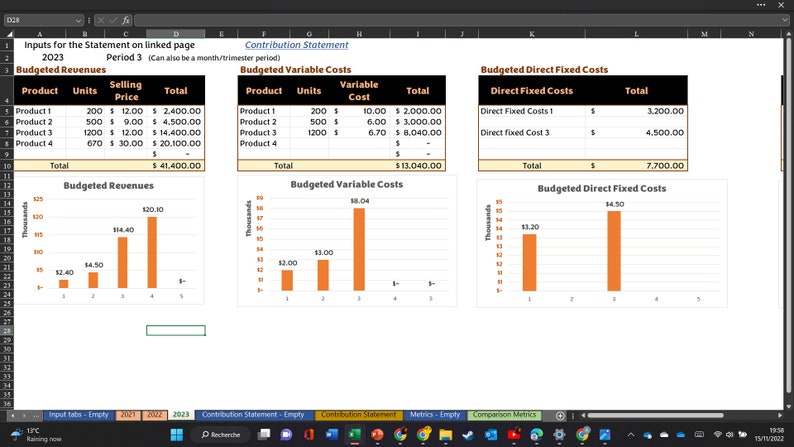This screenshot has height=447, width=794.
Task: Click the $20.10 bar in the Revenues chart
Action: click(x=152, y=252)
